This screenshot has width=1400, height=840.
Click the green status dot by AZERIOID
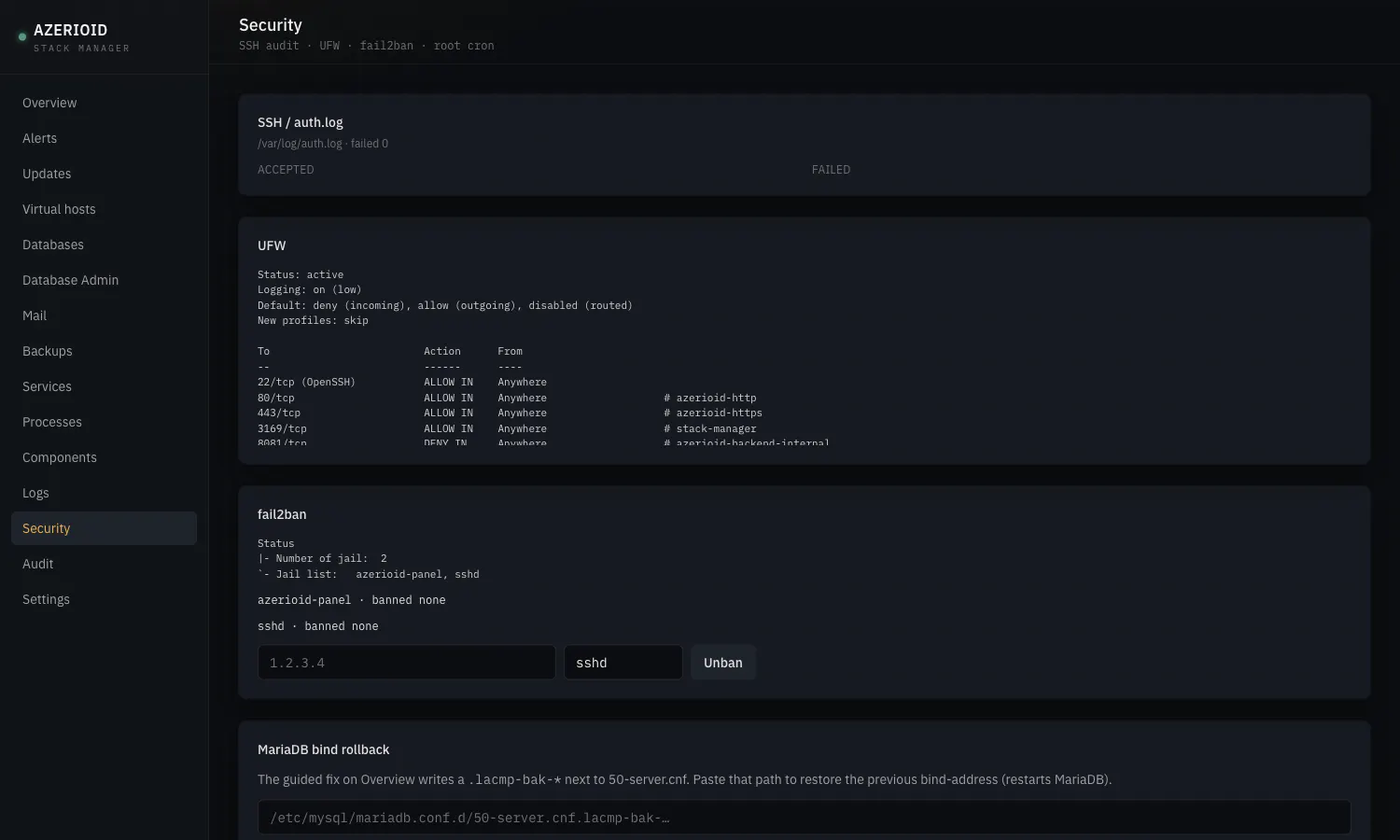pyautogui.click(x=22, y=37)
